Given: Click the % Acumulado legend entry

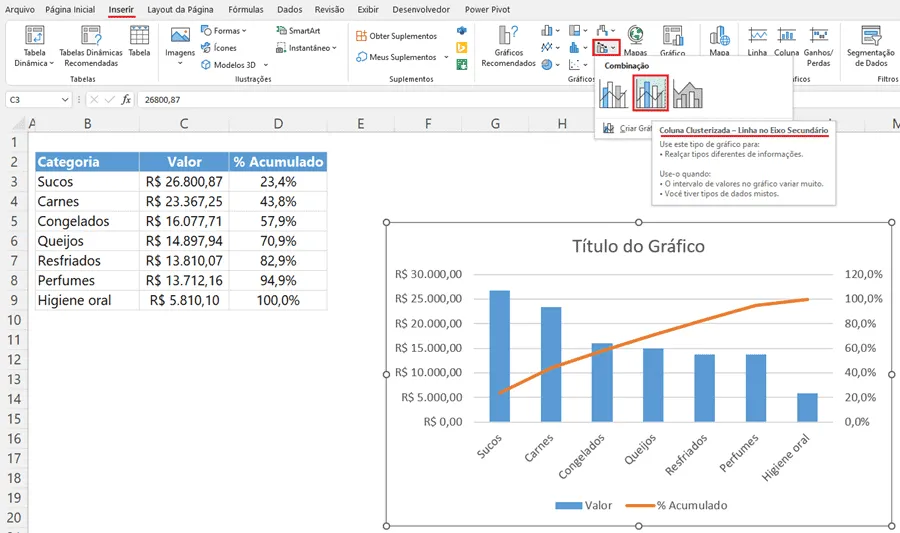Looking at the screenshot, I should pos(676,505).
